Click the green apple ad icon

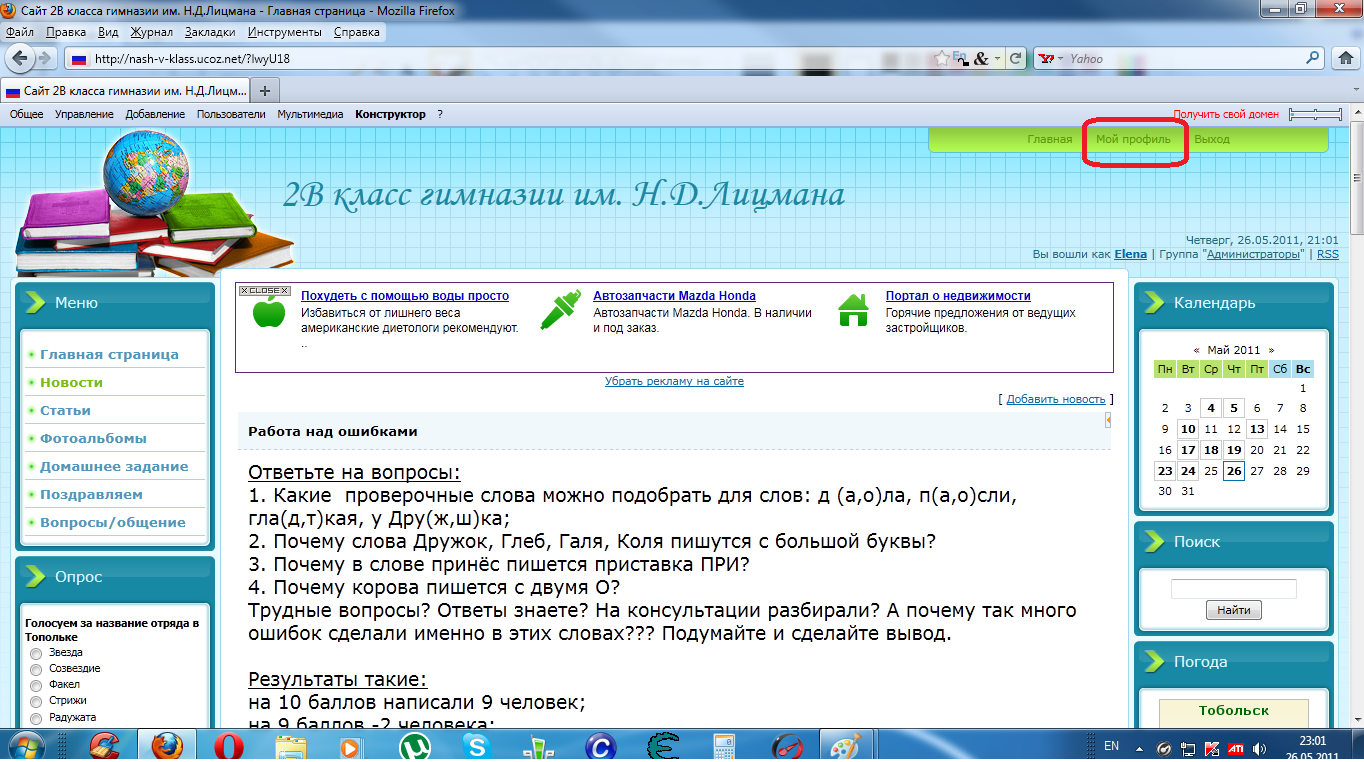pyautogui.click(x=268, y=312)
